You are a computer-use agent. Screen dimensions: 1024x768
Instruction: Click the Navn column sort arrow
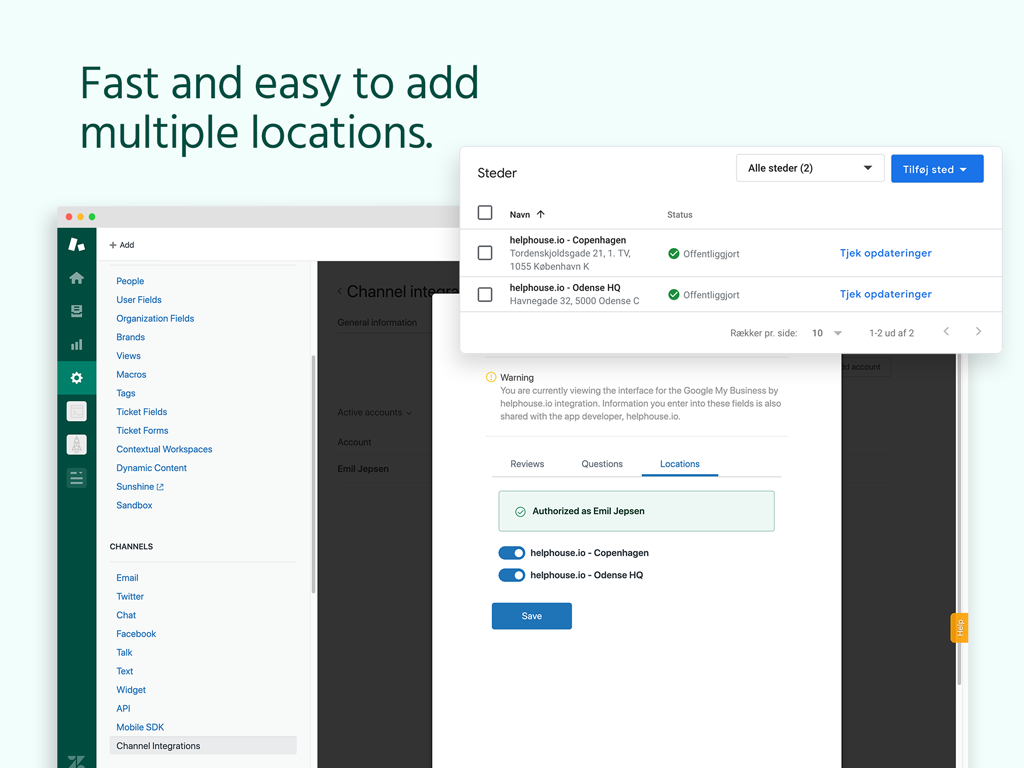click(541, 214)
